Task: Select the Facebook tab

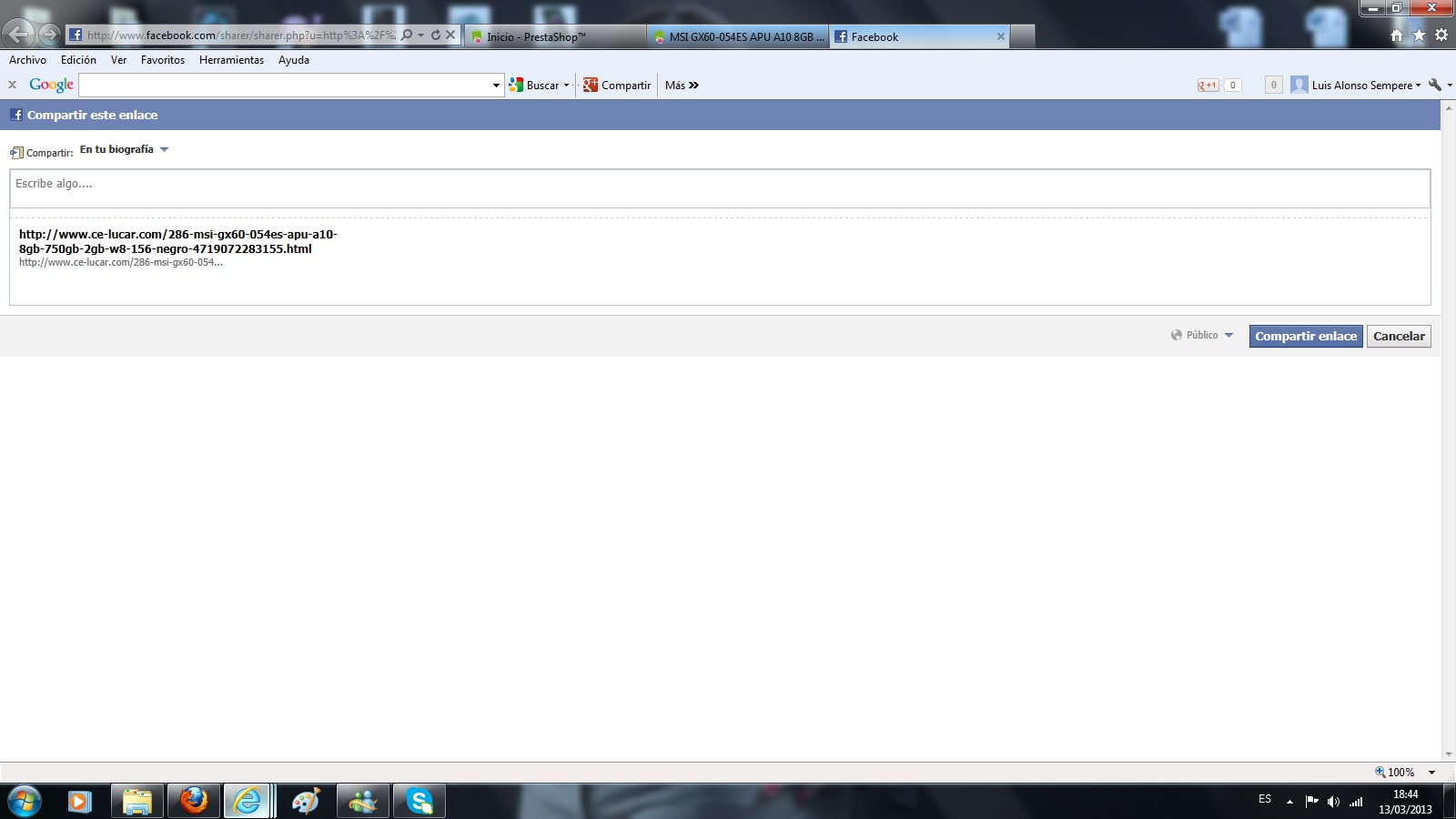Action: coord(919,36)
